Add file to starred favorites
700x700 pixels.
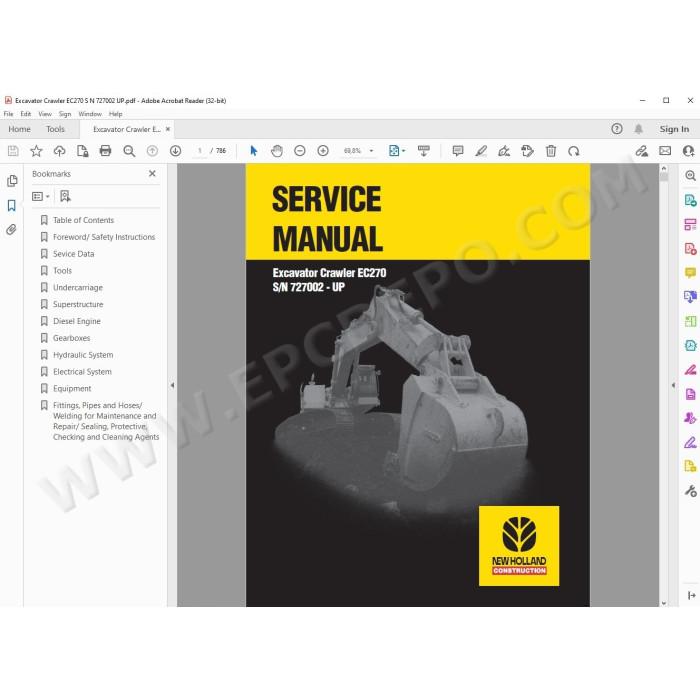point(36,151)
